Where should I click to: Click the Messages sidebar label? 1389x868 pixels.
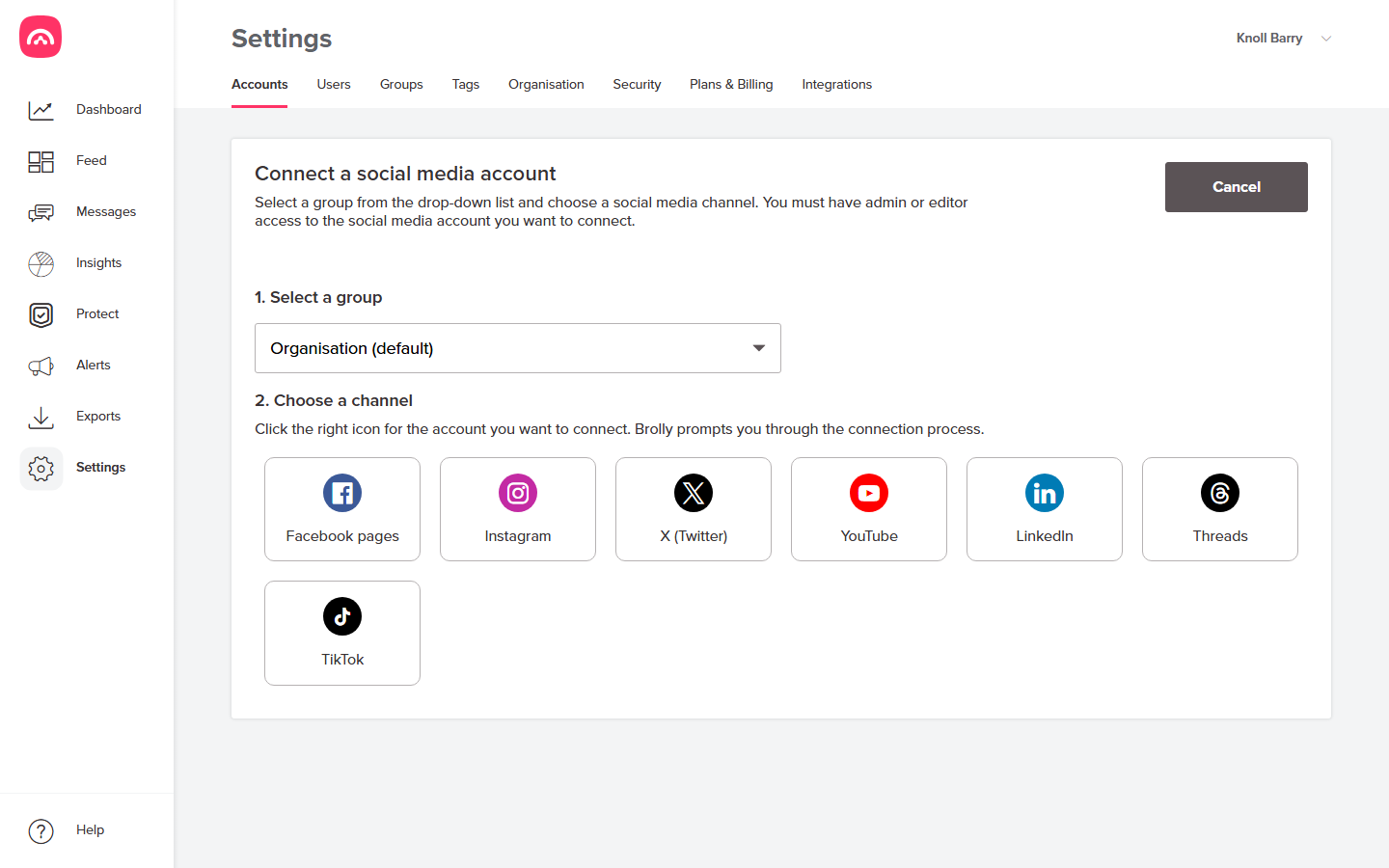(106, 212)
